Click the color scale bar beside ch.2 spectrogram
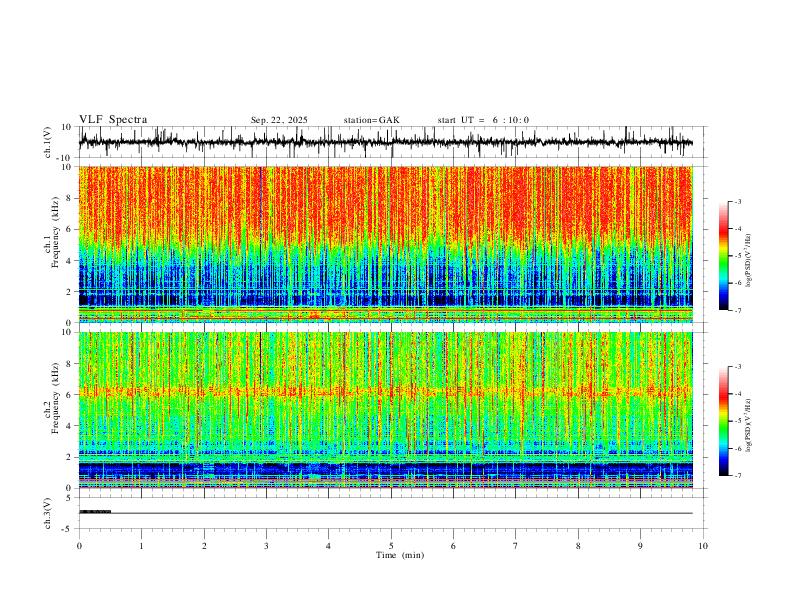The width and height of the screenshot is (792, 612). point(724,421)
